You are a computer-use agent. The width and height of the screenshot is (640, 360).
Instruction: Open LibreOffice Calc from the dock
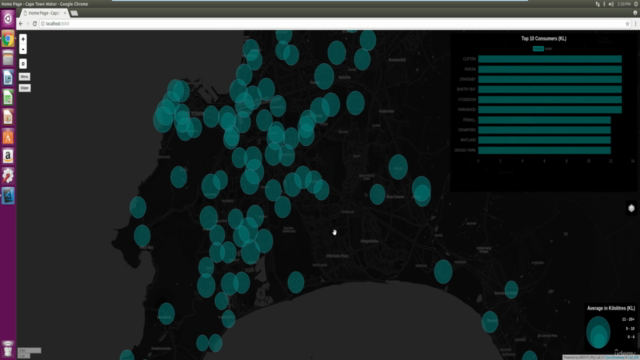(x=8, y=98)
